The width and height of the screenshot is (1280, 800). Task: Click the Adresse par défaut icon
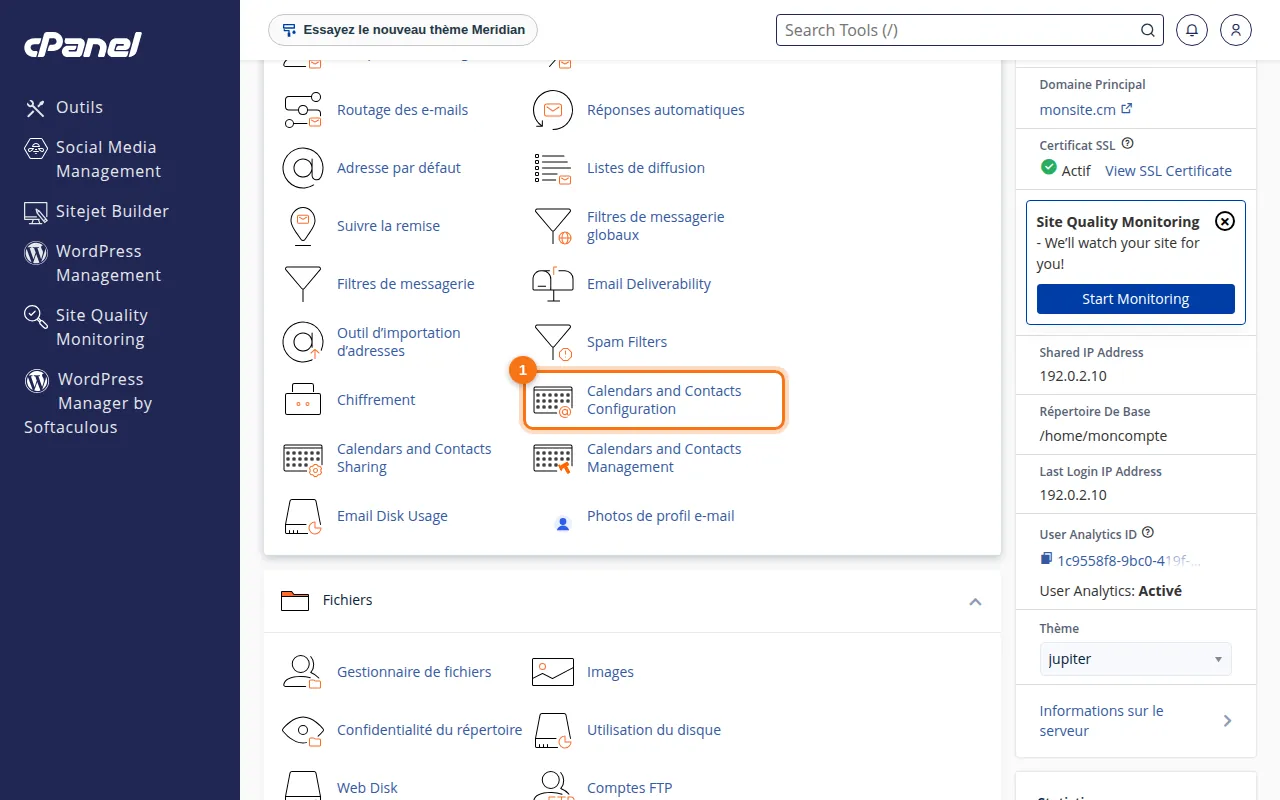(303, 168)
